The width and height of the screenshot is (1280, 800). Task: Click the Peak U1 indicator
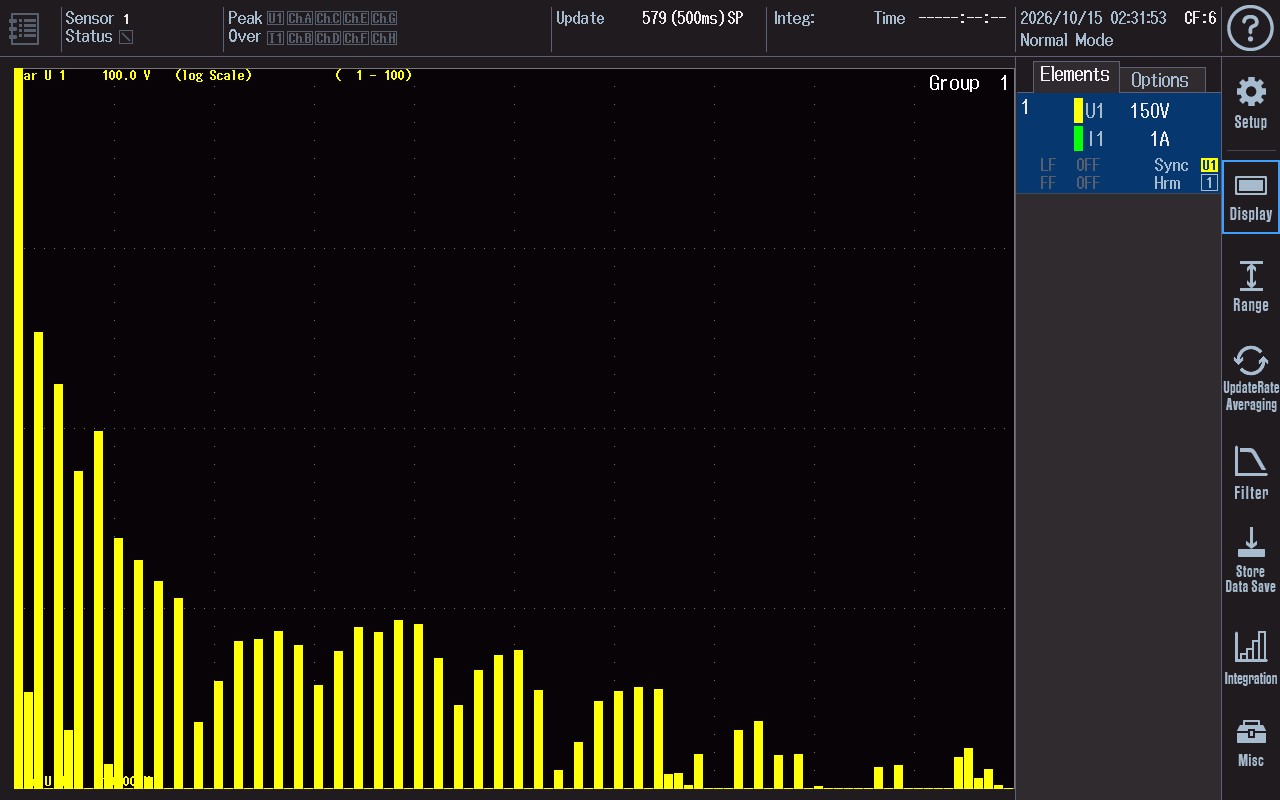click(276, 18)
